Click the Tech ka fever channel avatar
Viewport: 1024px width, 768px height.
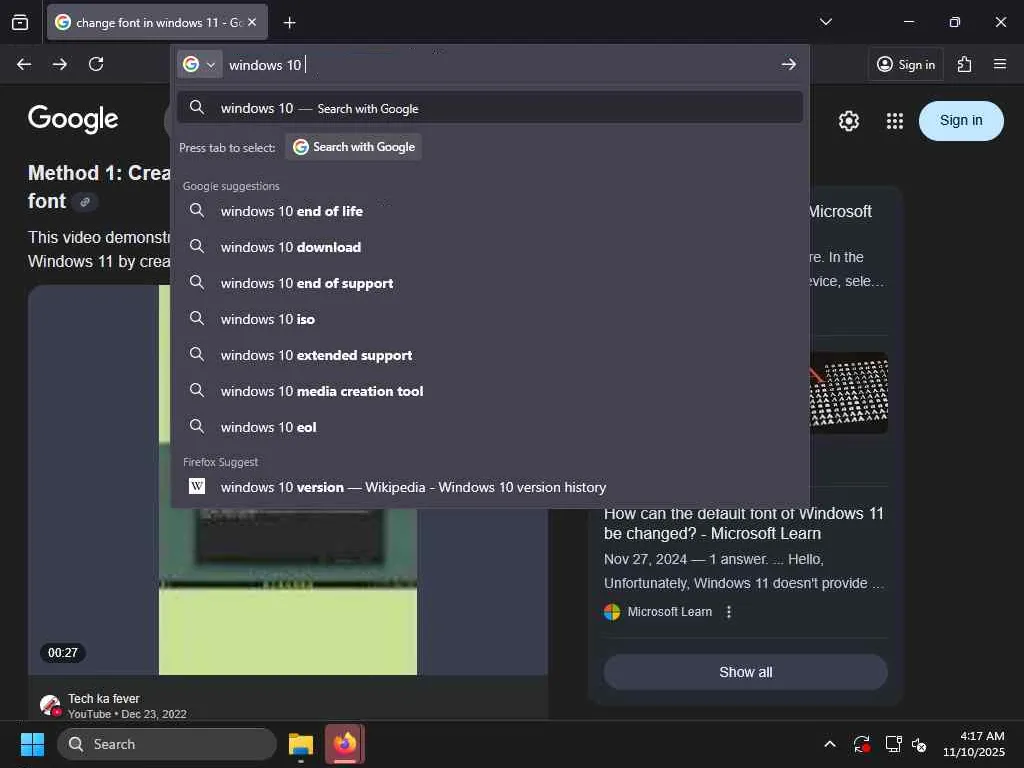[50, 705]
